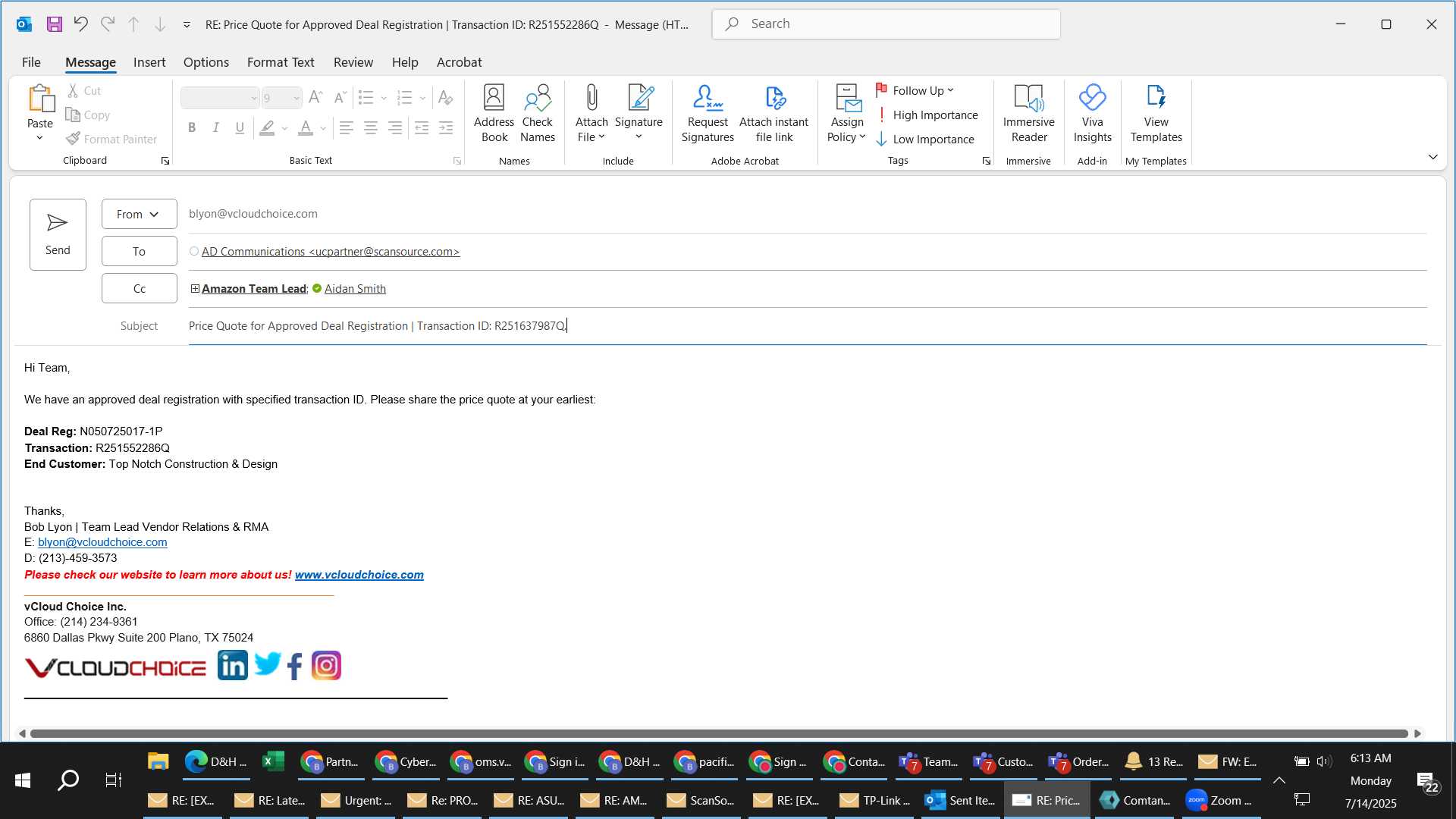Open Viva Insights add-in
The image size is (1456, 819).
pyautogui.click(x=1092, y=114)
